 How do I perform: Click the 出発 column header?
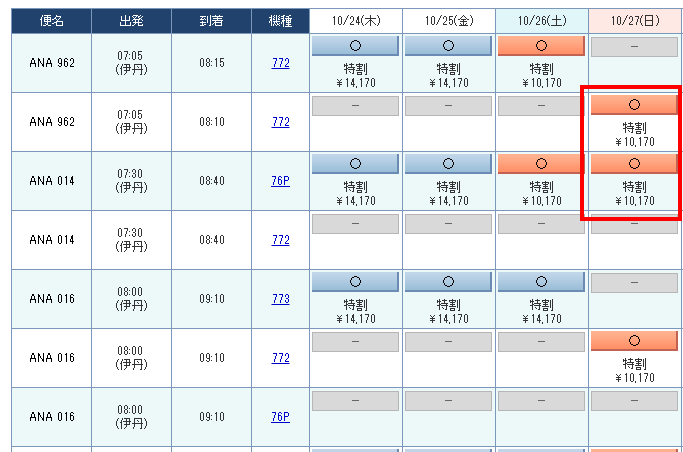pos(132,21)
